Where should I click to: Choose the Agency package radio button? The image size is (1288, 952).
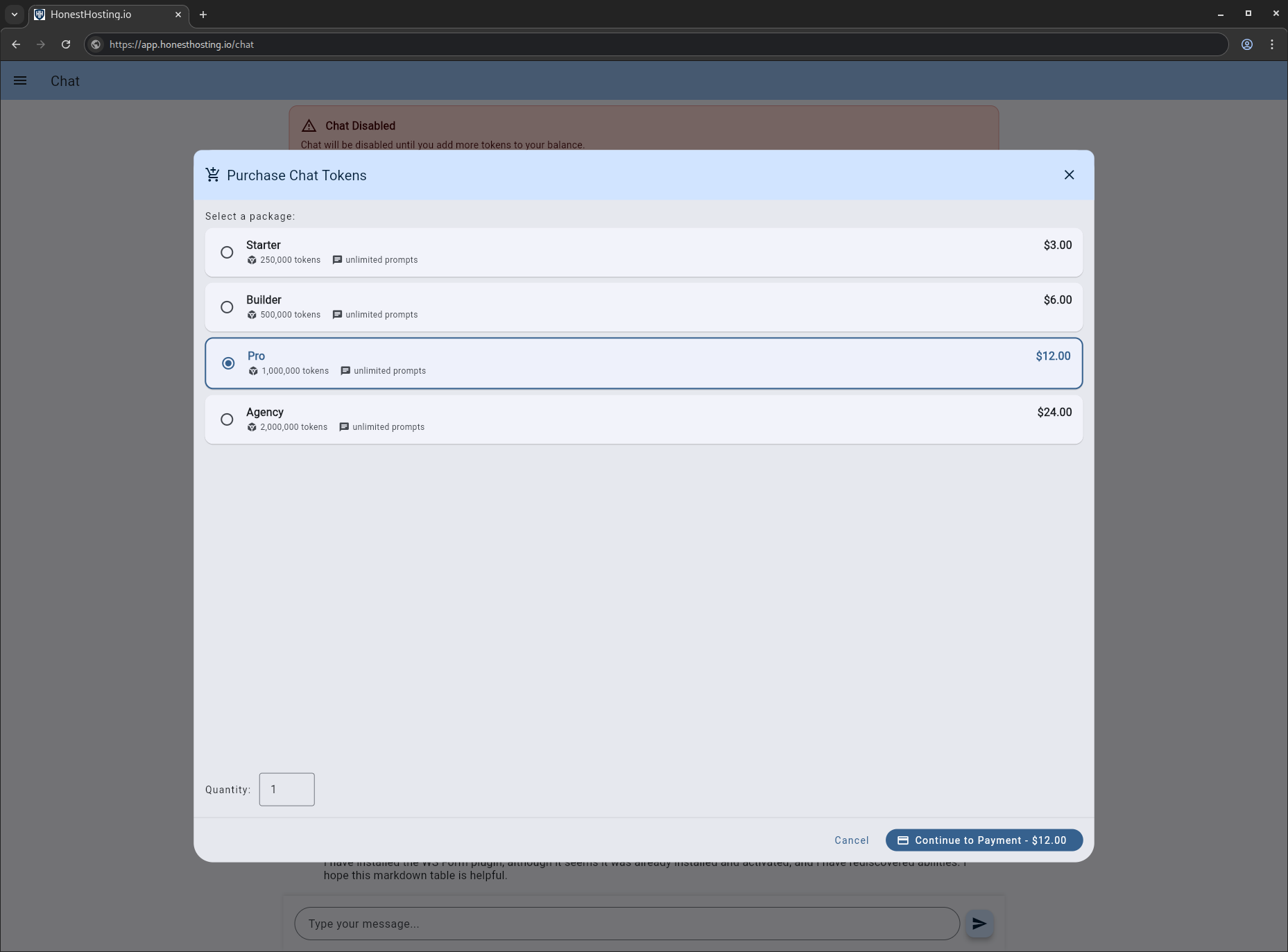coord(227,419)
